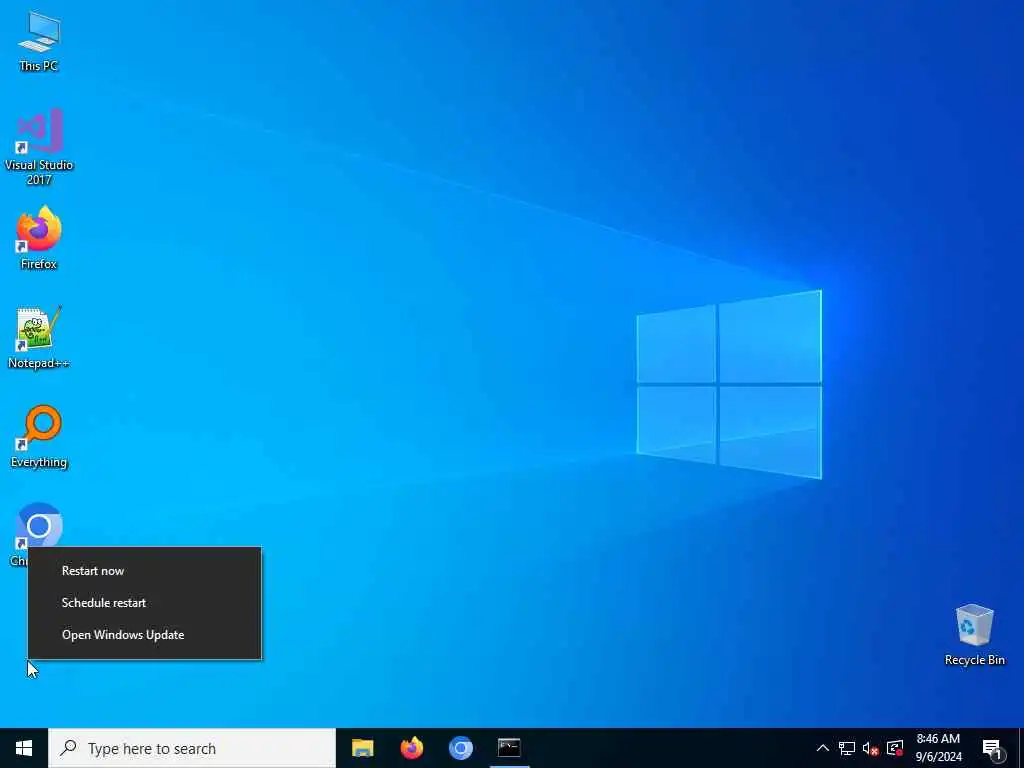Open the Windows Start menu

click(24, 748)
